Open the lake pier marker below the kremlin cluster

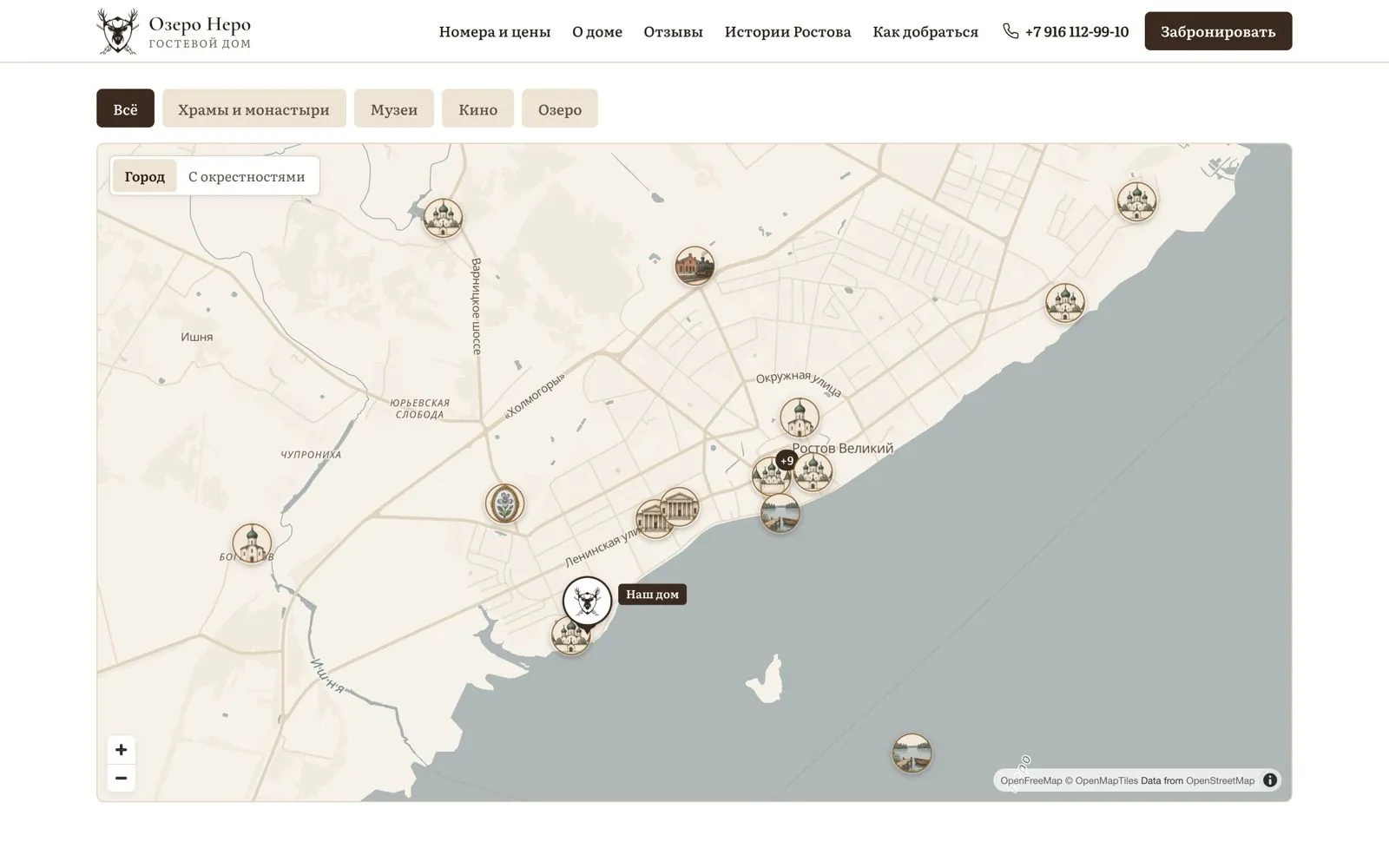(780, 513)
